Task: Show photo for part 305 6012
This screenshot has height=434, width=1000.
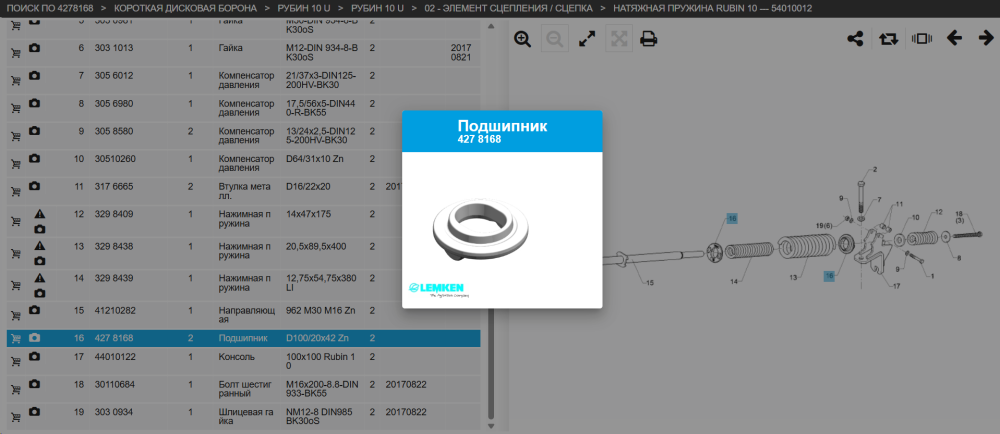Action: pyautogui.click(x=34, y=75)
